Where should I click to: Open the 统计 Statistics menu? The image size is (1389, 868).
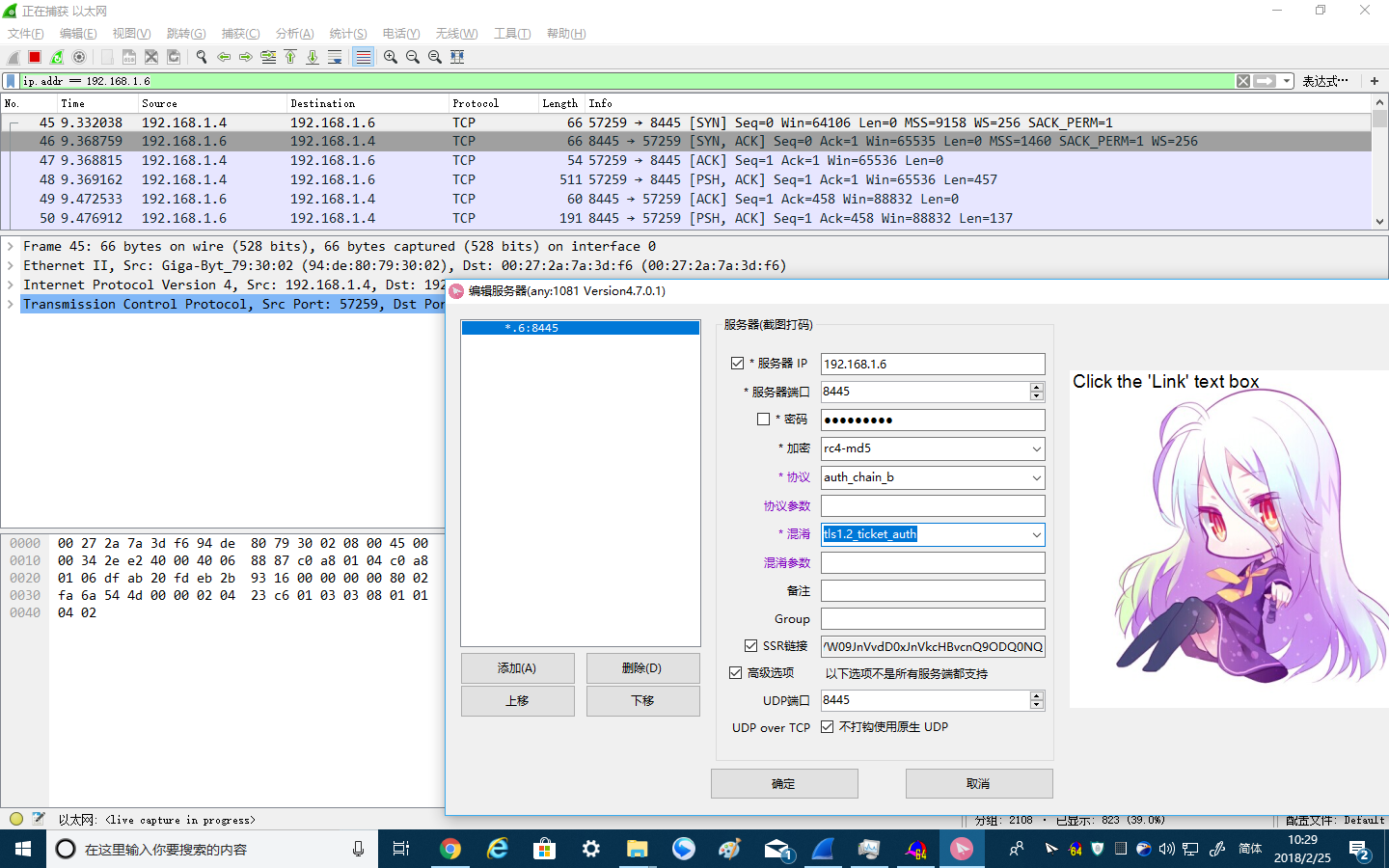347,33
